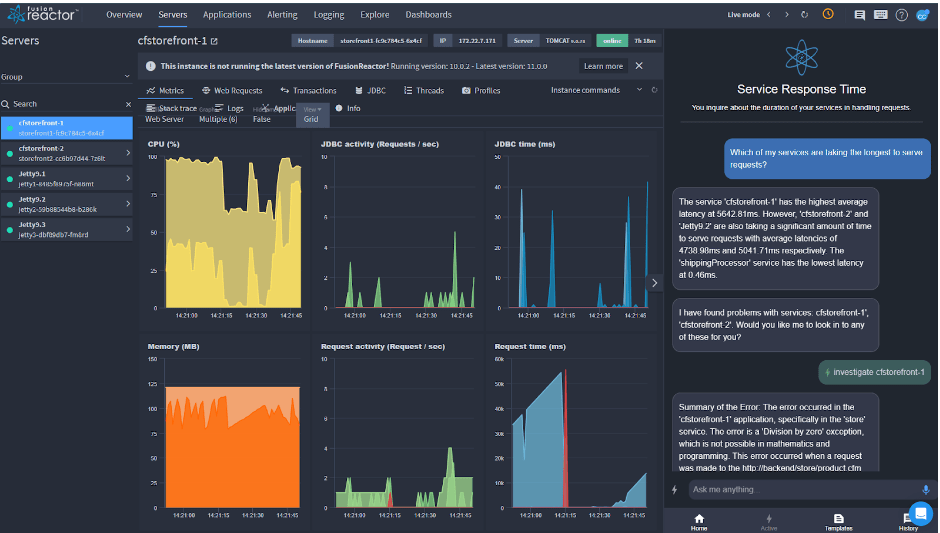Select cfstorefront-1 in server list
The image size is (940, 533).
(67, 128)
